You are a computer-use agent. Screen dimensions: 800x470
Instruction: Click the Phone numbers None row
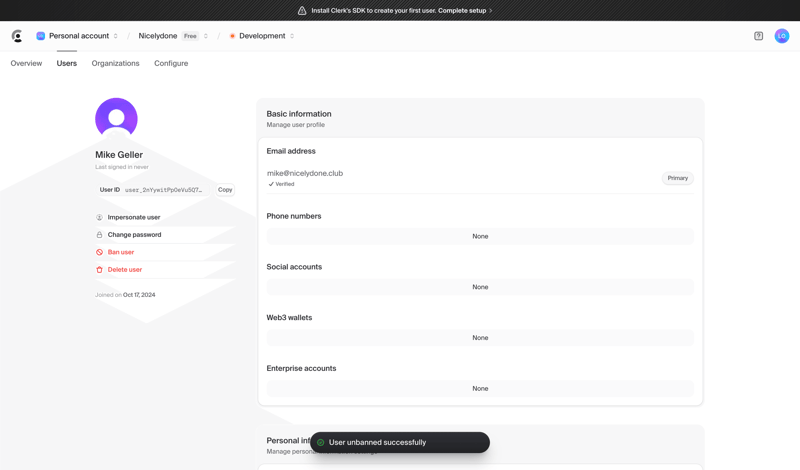tap(480, 236)
